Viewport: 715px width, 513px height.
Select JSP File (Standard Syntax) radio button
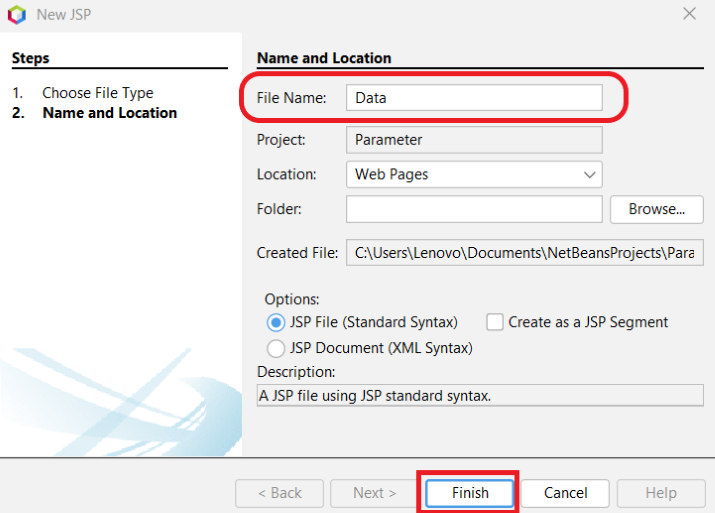pyautogui.click(x=276, y=322)
